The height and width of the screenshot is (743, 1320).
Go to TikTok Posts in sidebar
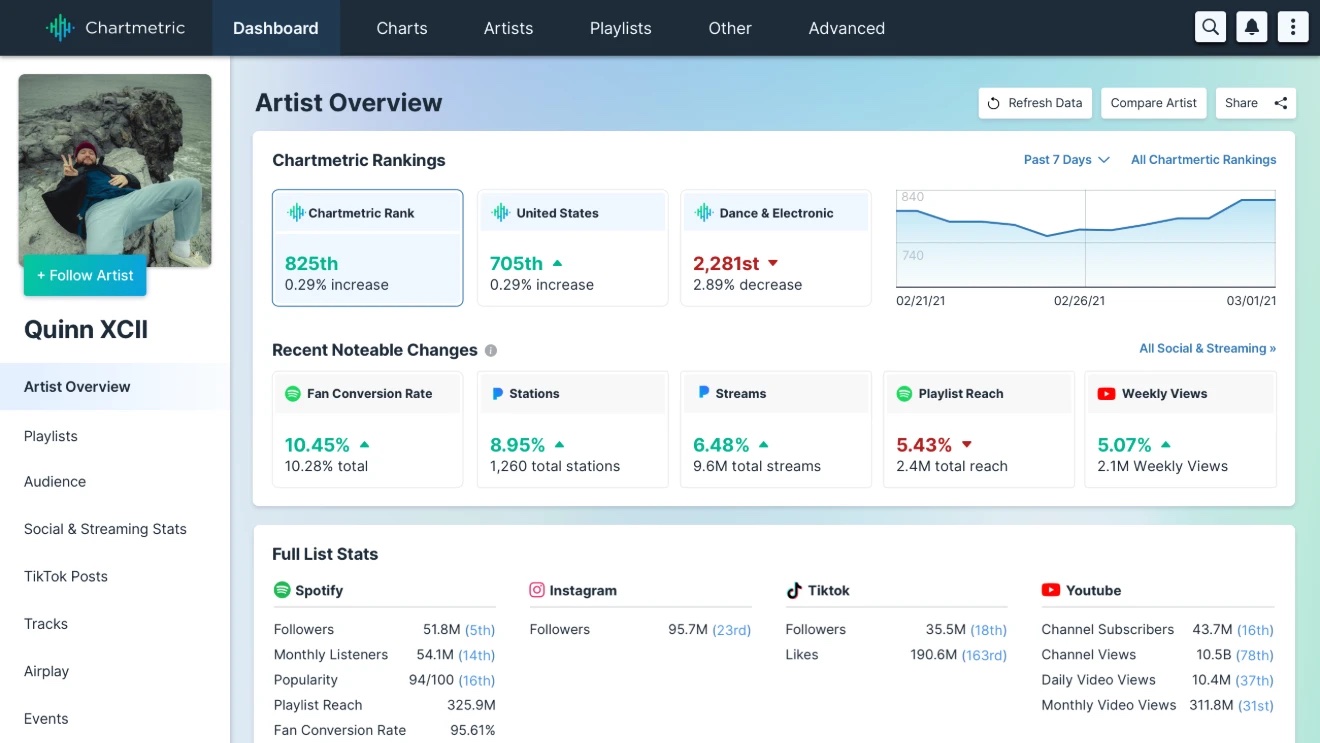[66, 577]
